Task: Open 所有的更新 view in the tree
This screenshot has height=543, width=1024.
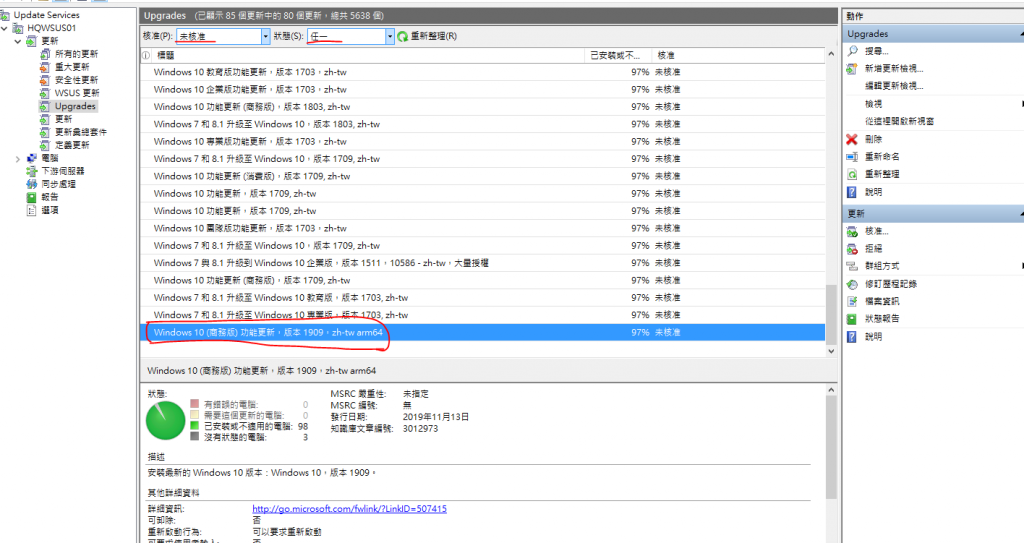Action: 76,54
